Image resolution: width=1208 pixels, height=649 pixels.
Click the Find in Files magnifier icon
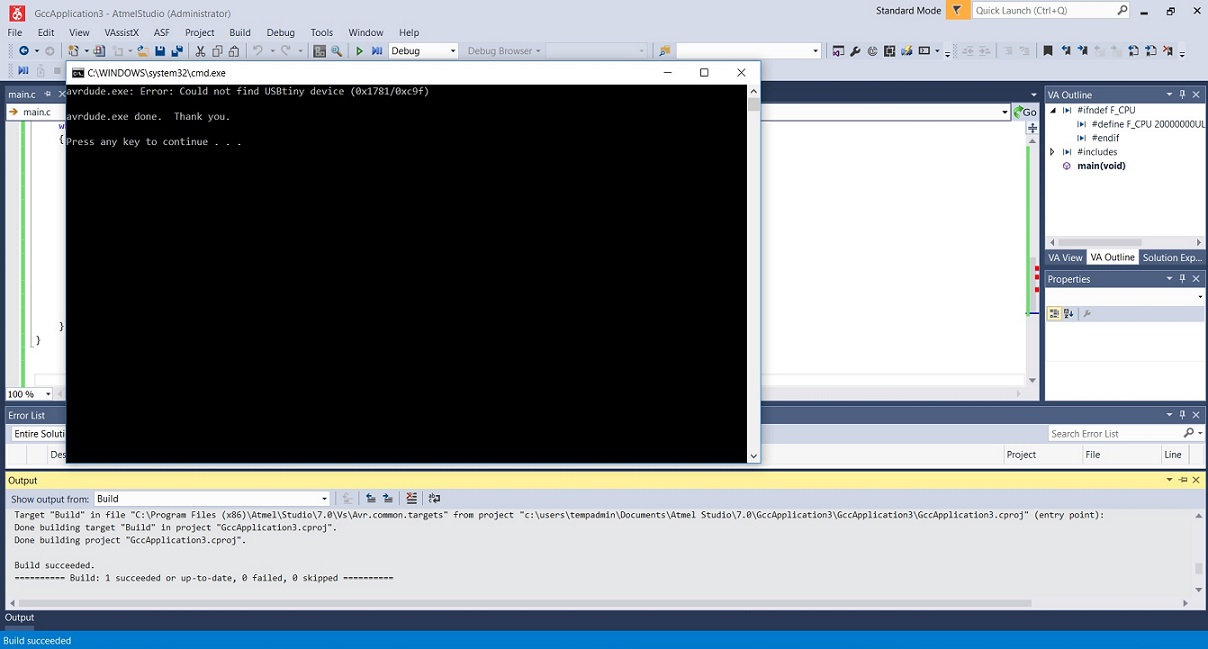click(x=336, y=51)
